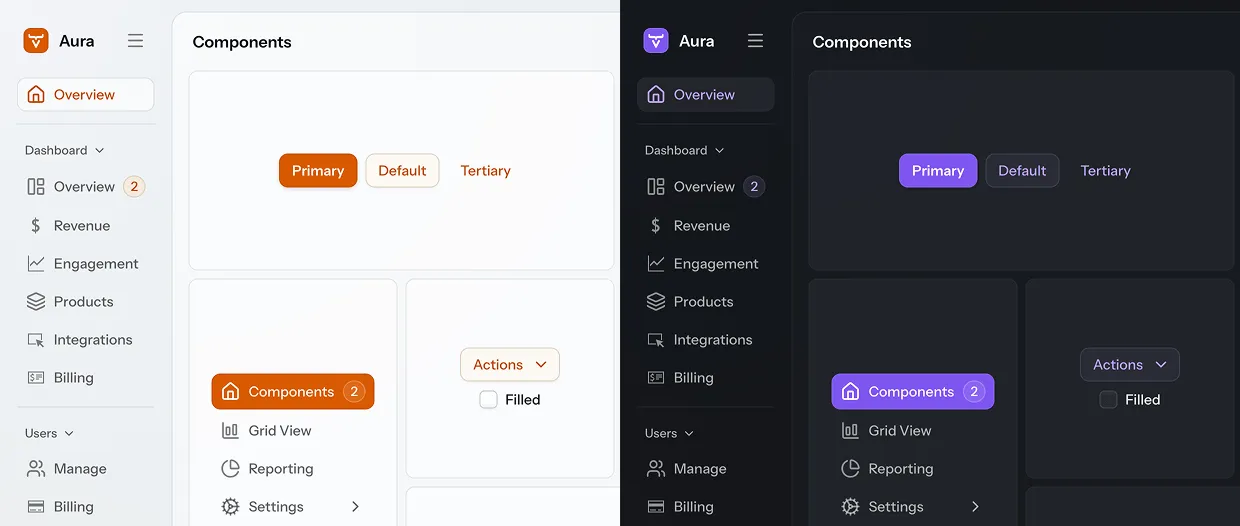Open the Actions dropdown in dark theme

tap(1130, 365)
